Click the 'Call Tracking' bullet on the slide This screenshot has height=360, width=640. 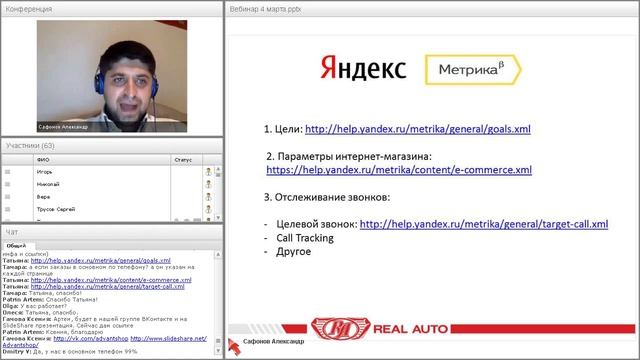305,238
